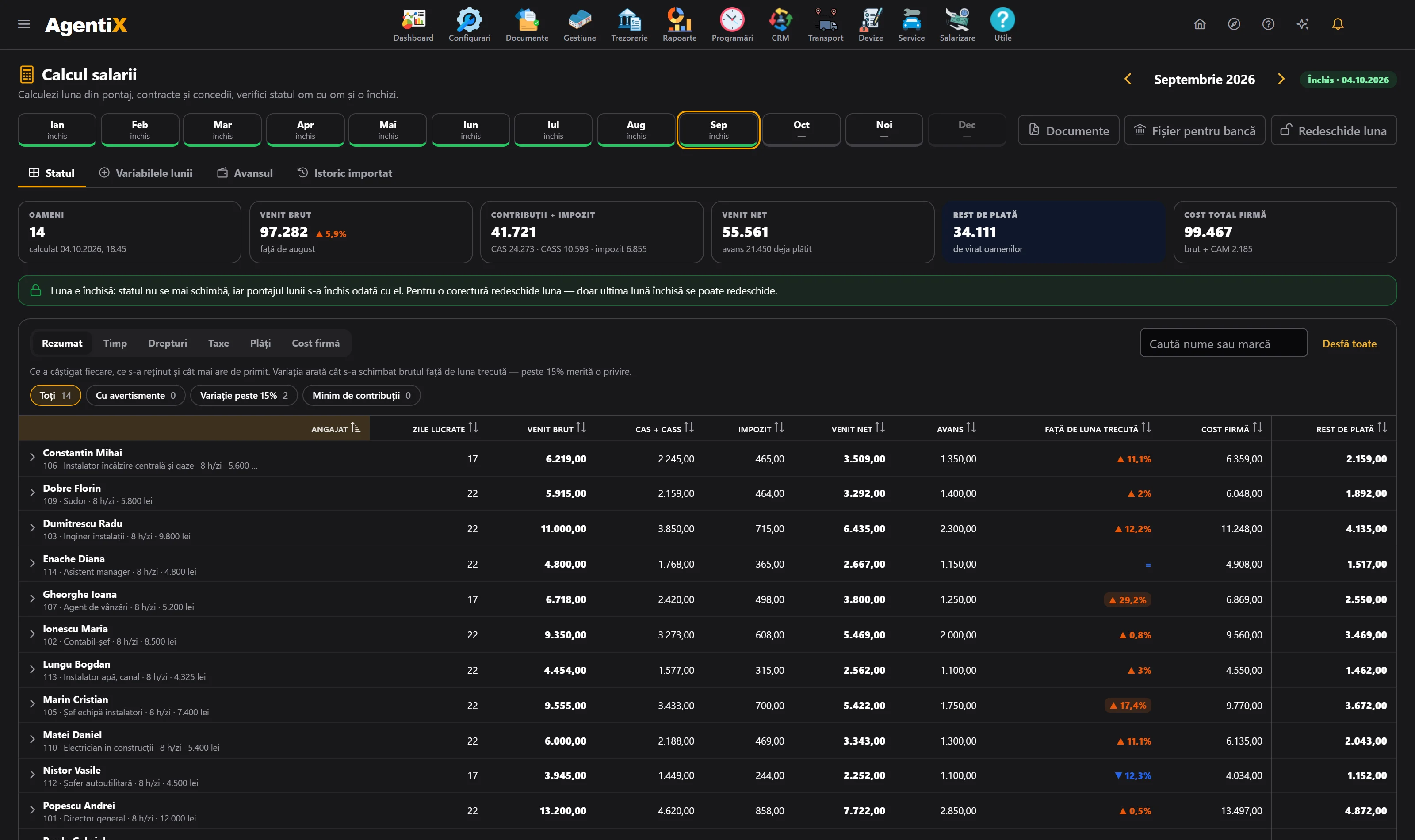Expand the Dobre Florin row
The image size is (1415, 840).
pyautogui.click(x=32, y=493)
